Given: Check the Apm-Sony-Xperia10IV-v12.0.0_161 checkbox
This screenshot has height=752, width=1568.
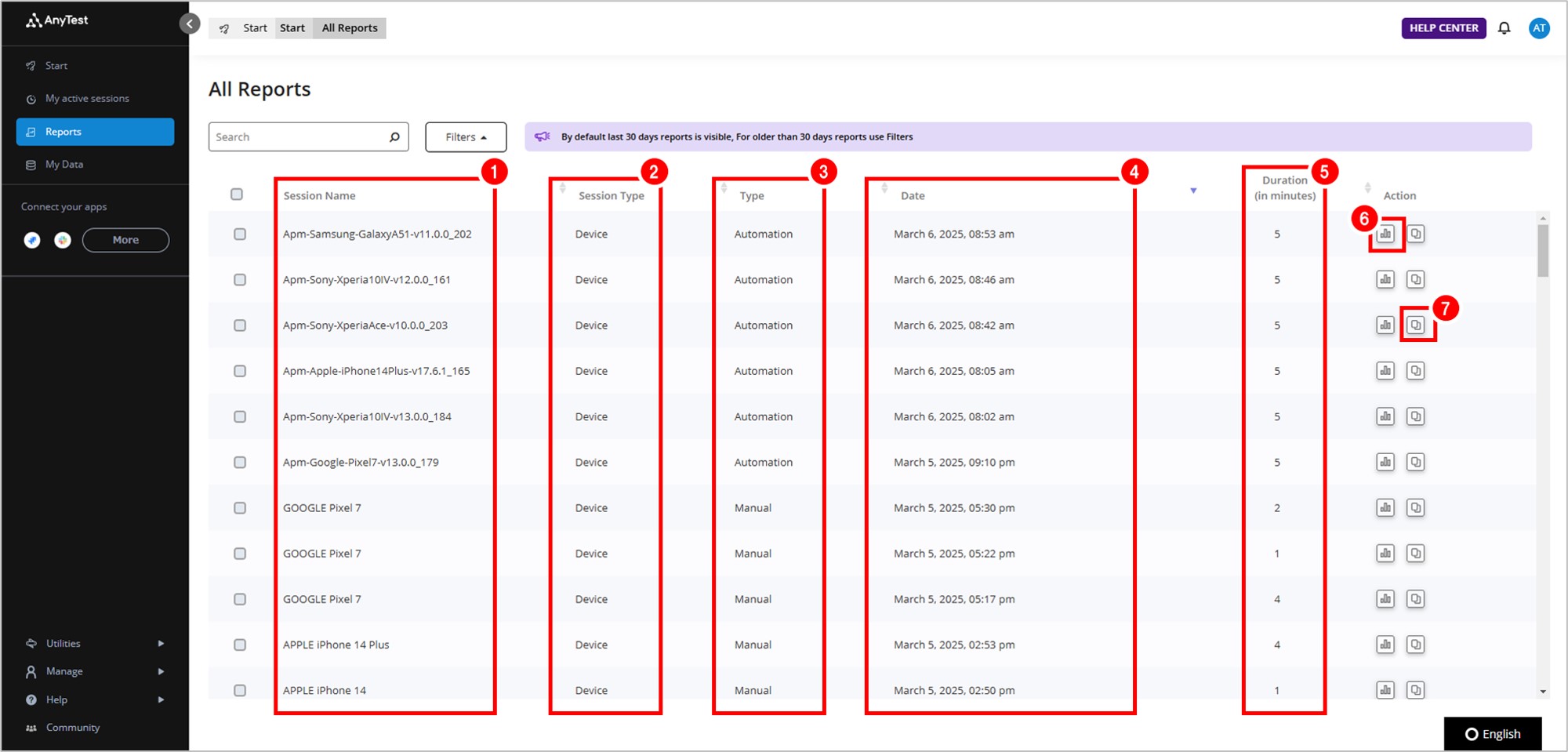Looking at the screenshot, I should 240,279.
